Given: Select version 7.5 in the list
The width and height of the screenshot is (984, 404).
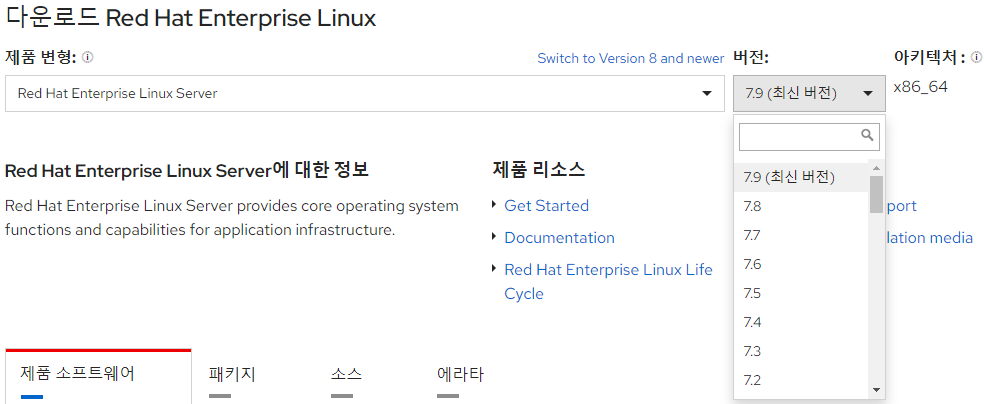Looking at the screenshot, I should pyautogui.click(x=801, y=293).
